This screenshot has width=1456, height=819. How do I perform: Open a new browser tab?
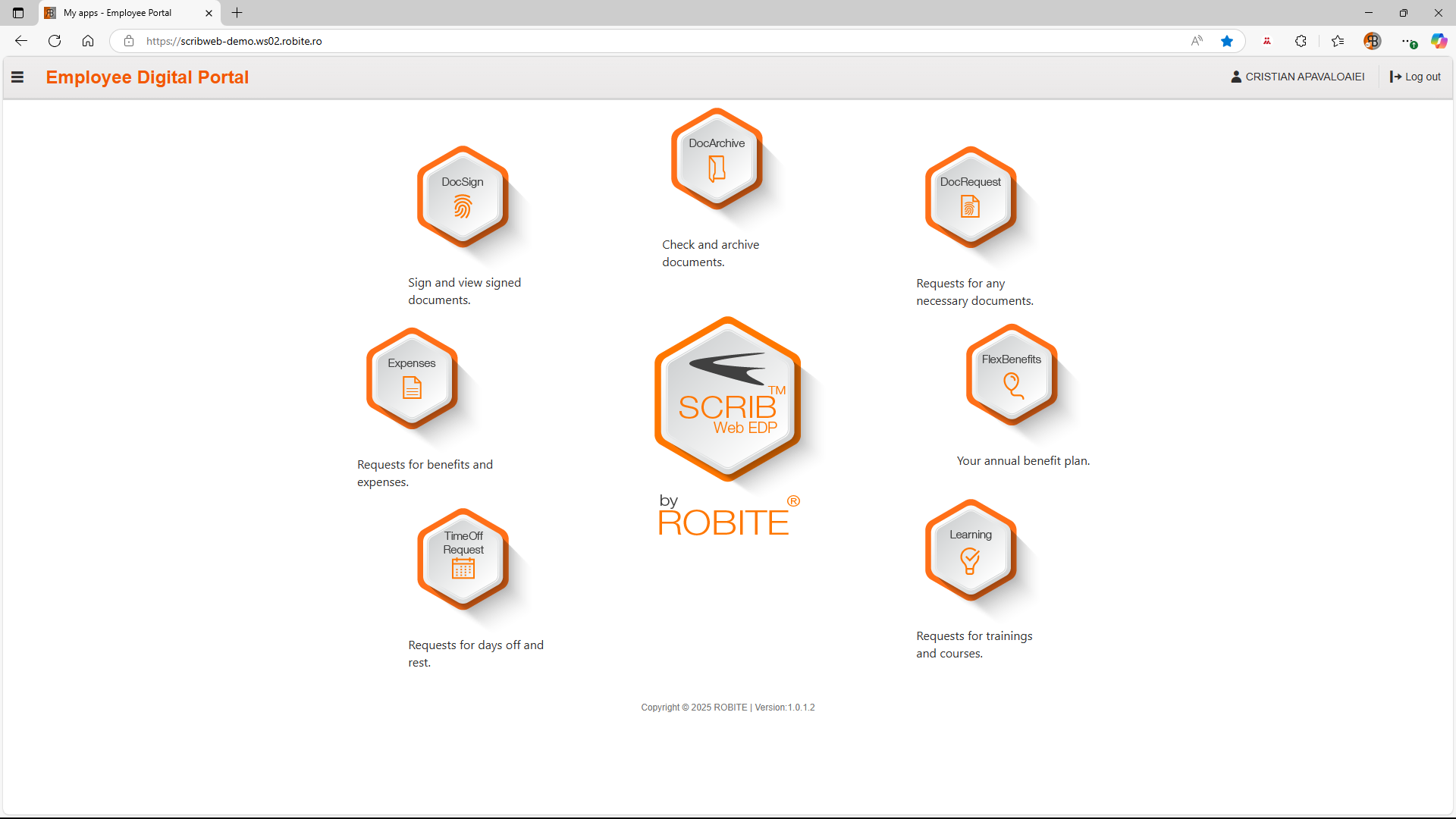tap(237, 13)
